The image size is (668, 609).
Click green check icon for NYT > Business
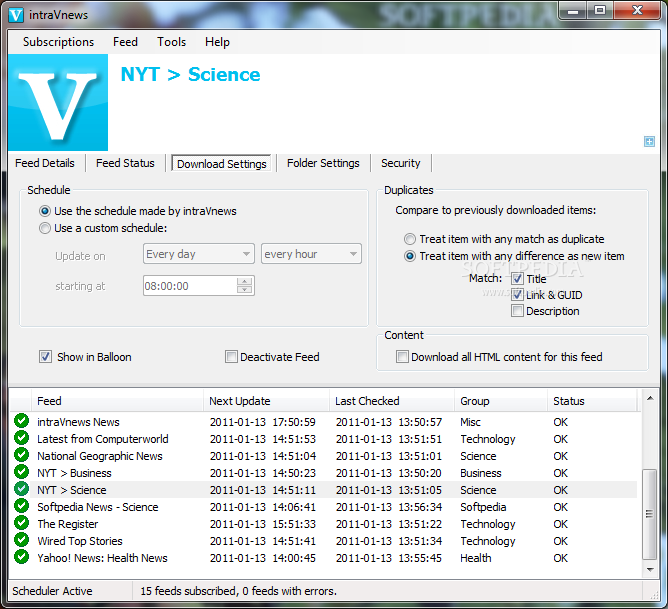pos(21,472)
